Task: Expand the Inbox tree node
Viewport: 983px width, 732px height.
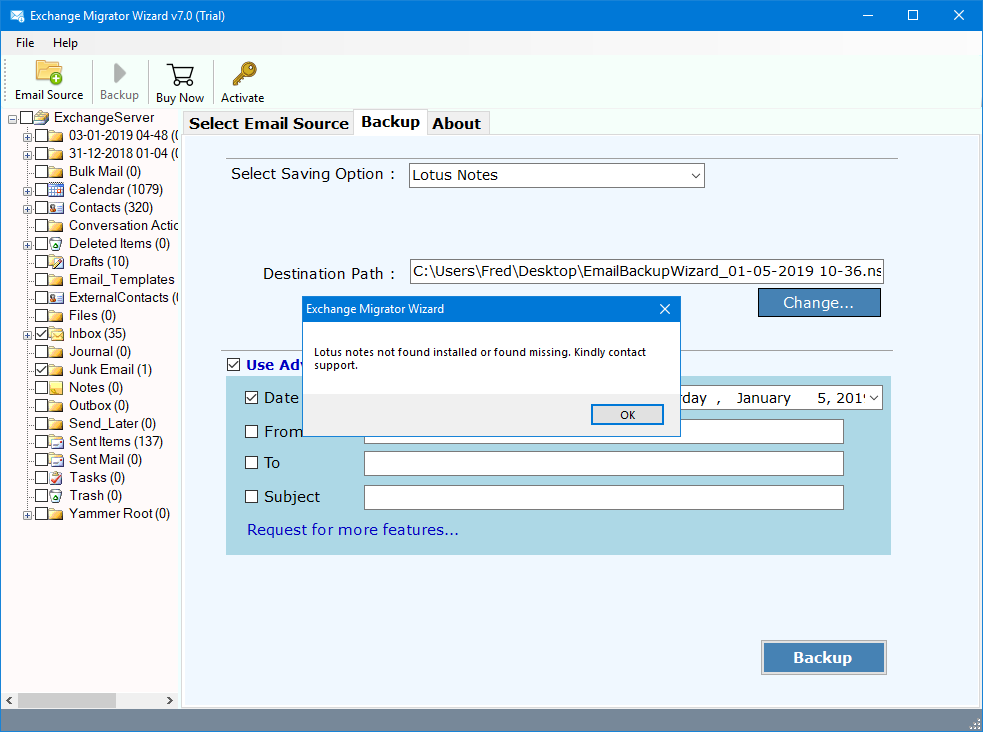Action: (x=27, y=335)
